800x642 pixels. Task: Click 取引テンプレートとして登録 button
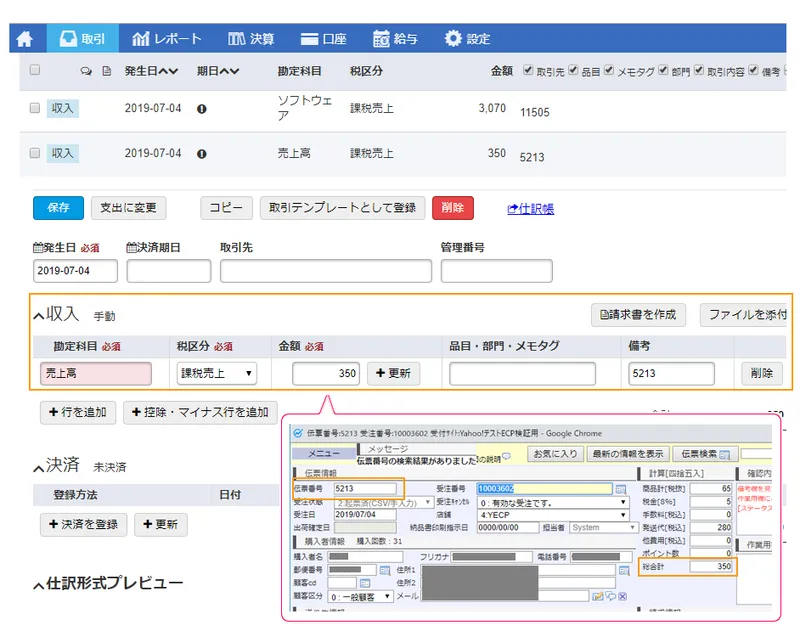[342, 208]
